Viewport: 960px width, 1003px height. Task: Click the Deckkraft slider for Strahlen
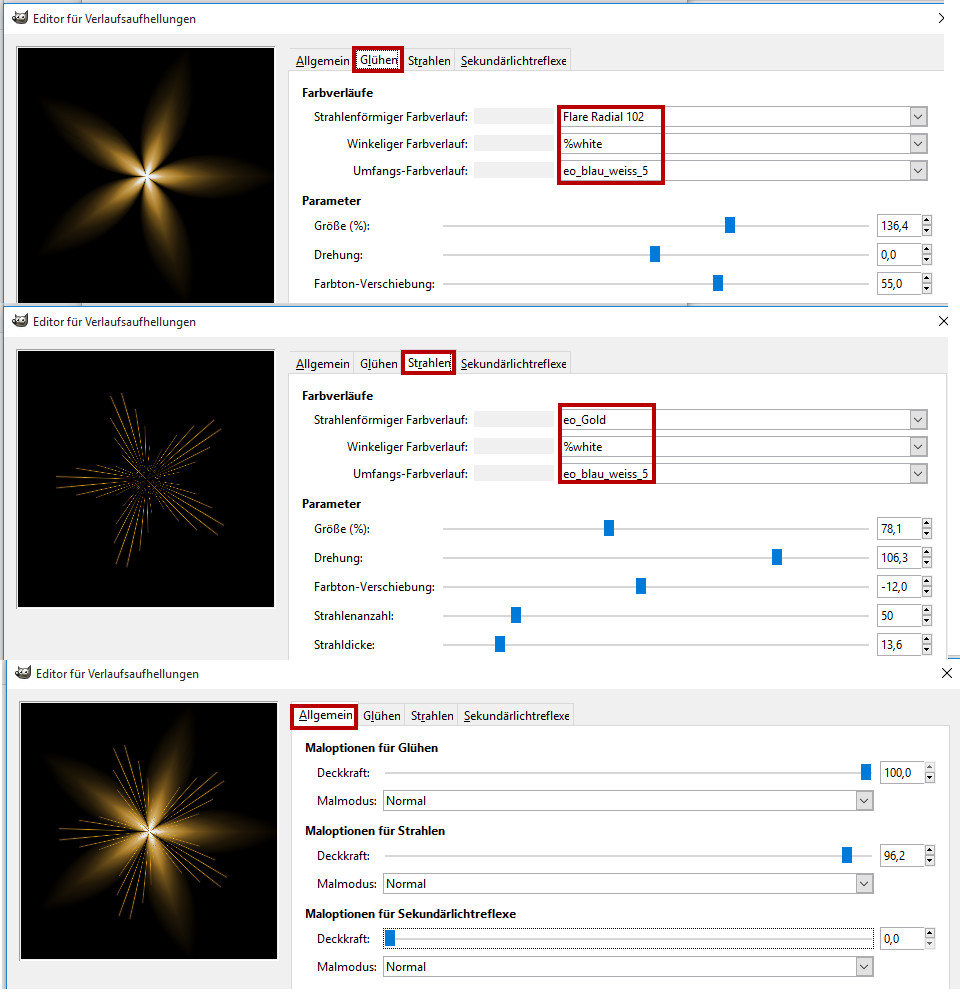pos(628,855)
